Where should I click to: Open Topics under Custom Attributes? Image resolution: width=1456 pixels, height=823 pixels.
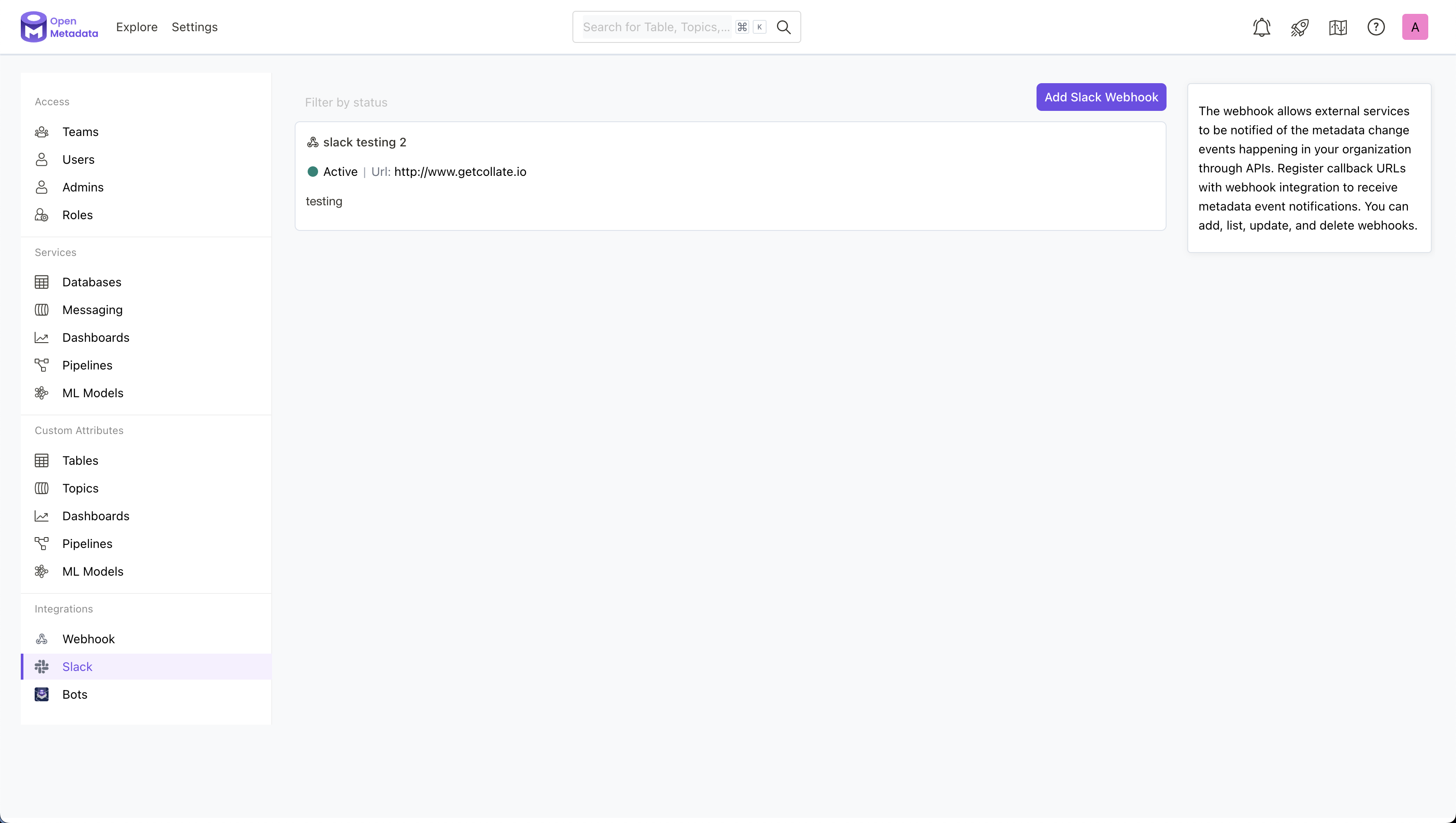(80, 488)
